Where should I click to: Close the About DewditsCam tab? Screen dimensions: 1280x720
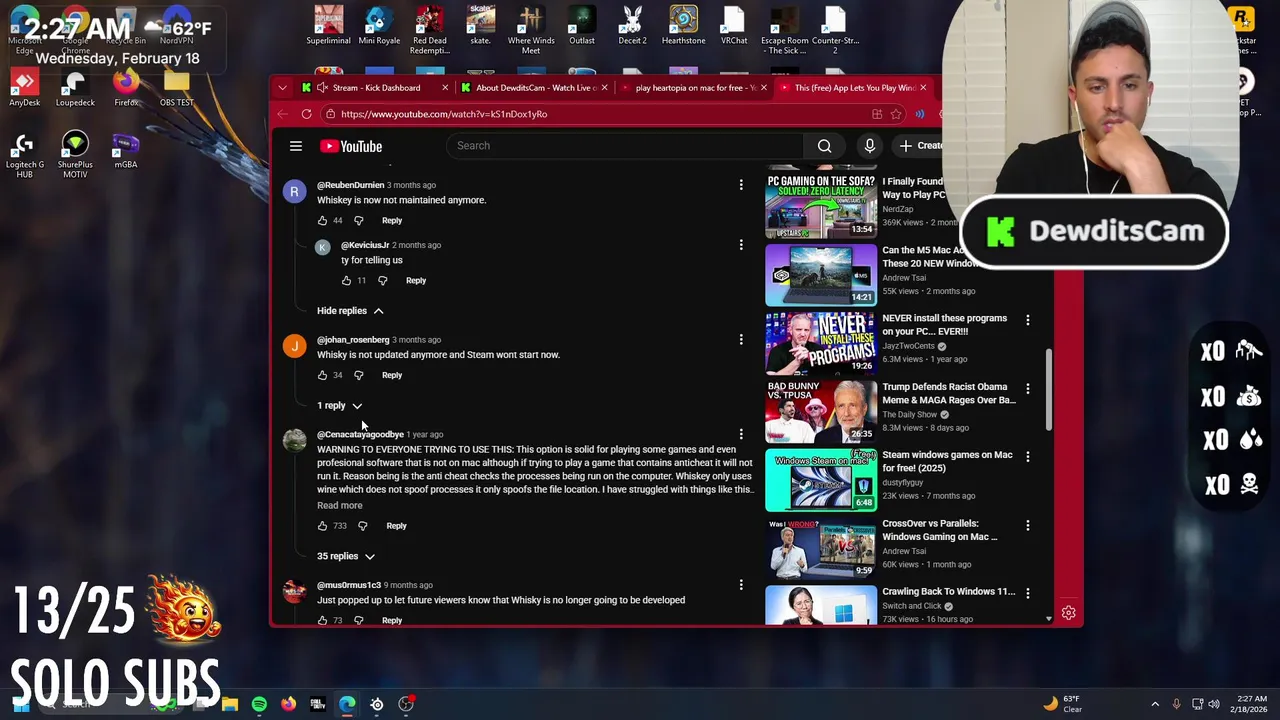point(604,88)
